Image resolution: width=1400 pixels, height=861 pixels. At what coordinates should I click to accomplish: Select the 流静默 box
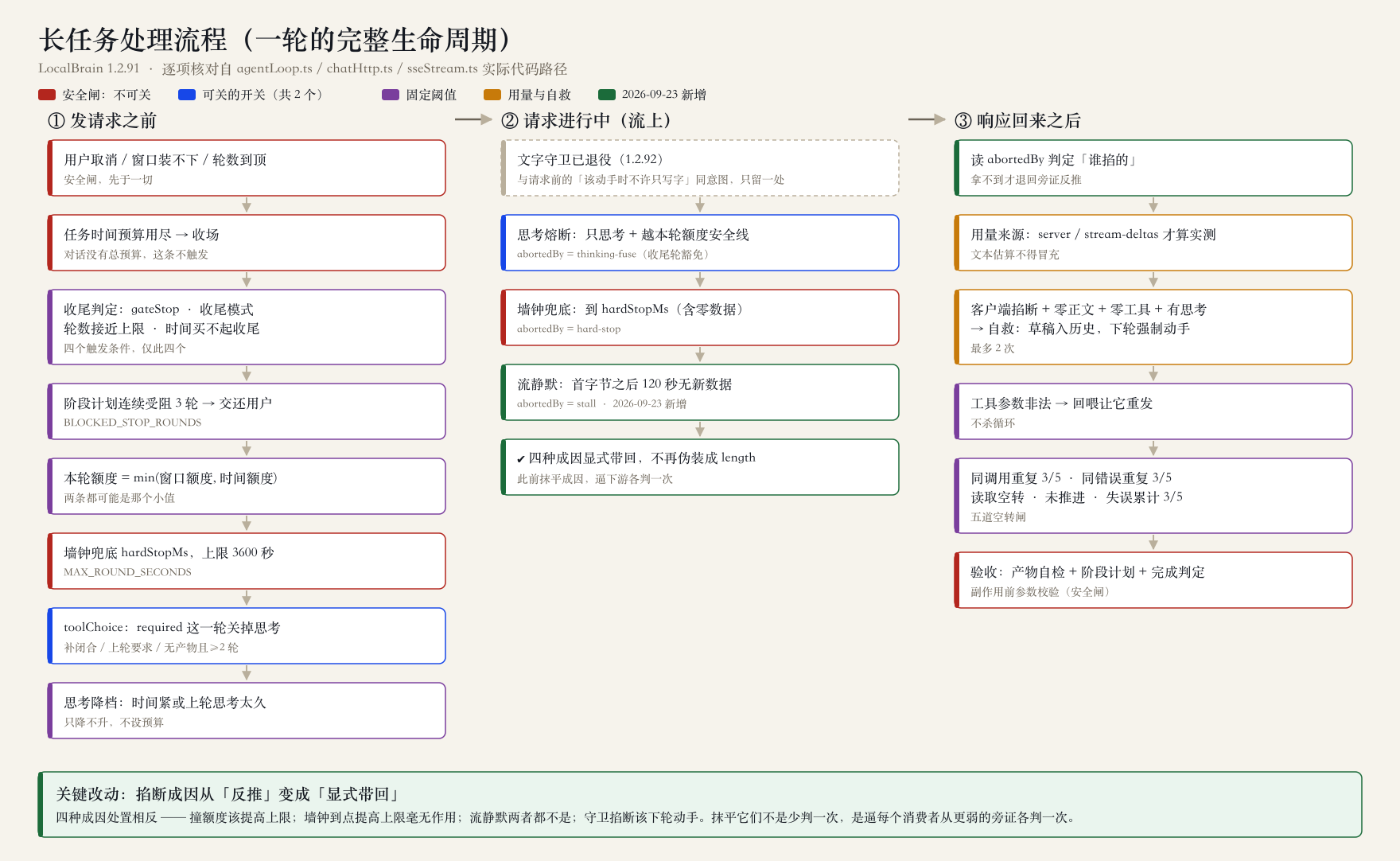pos(700,392)
